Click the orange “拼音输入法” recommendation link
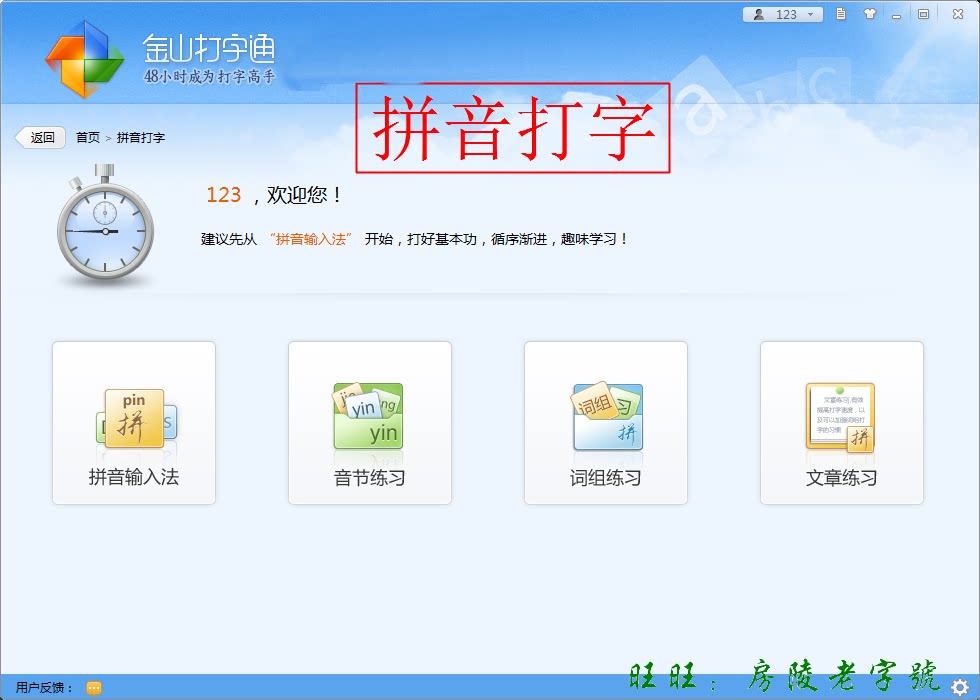This screenshot has height=700, width=980. point(311,239)
